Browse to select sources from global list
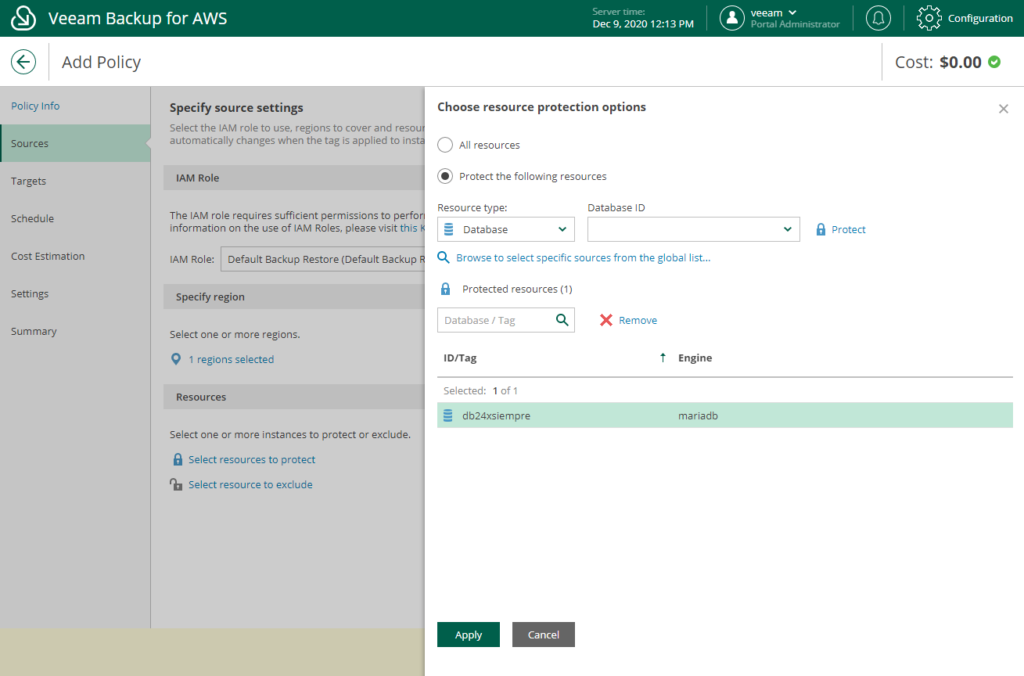This screenshot has height=676, width=1024. click(583, 257)
